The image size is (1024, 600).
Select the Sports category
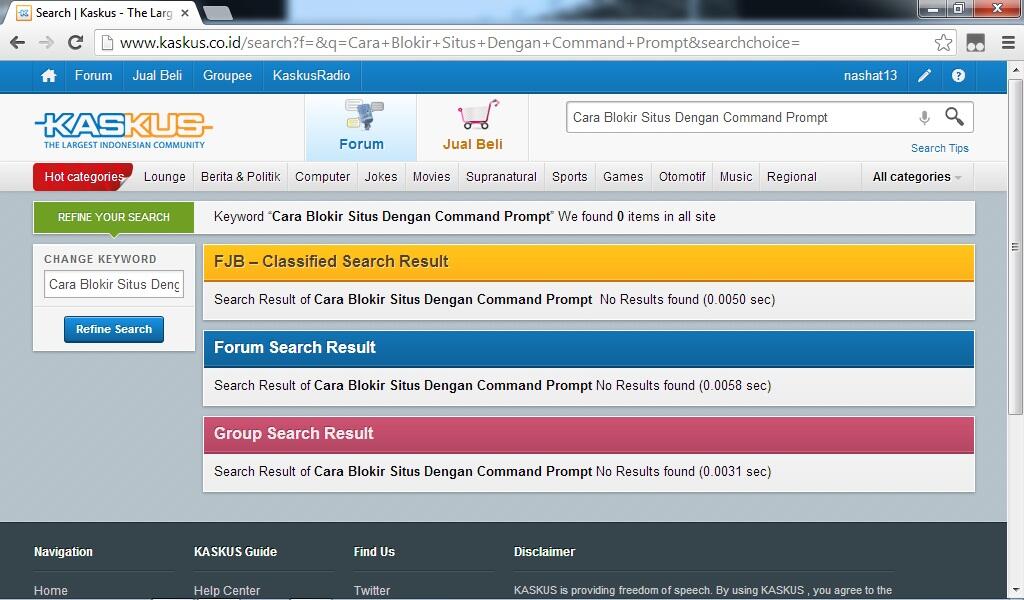(569, 177)
